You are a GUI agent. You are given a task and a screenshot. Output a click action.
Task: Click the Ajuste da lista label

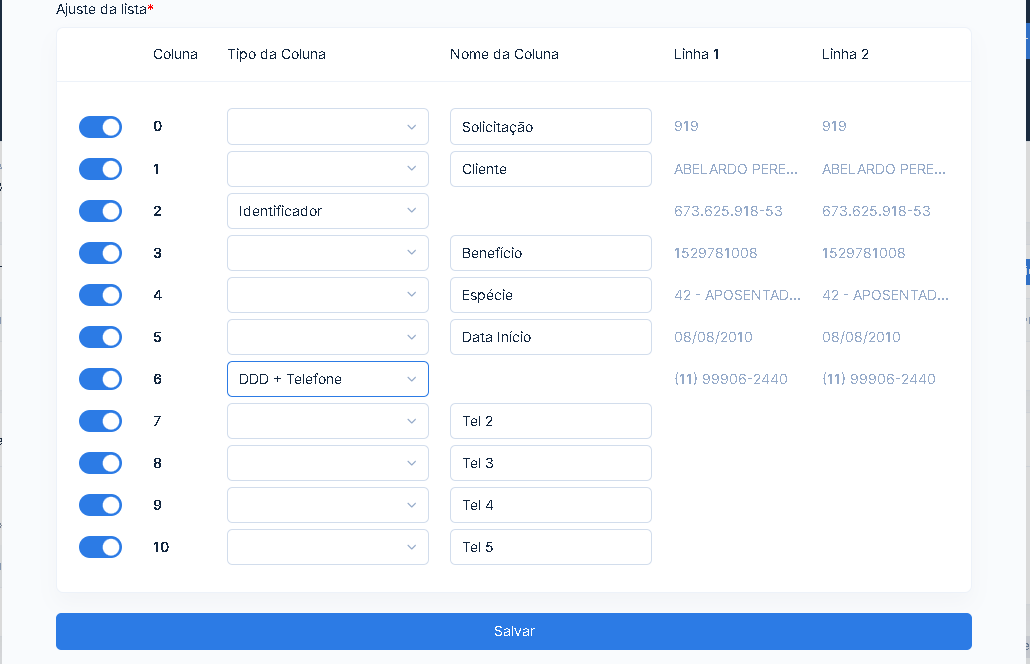click(104, 9)
